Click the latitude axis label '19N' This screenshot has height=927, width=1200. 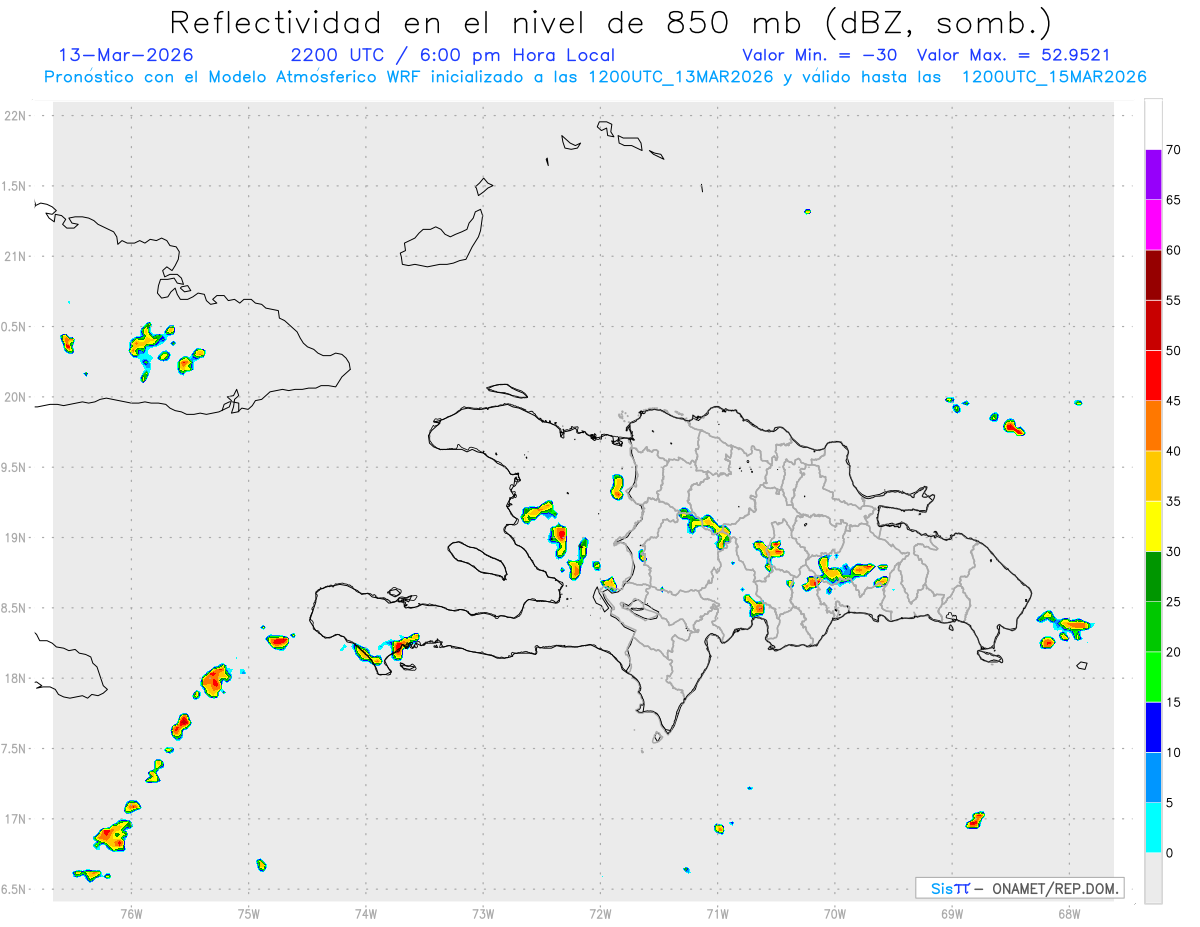pyautogui.click(x=16, y=538)
